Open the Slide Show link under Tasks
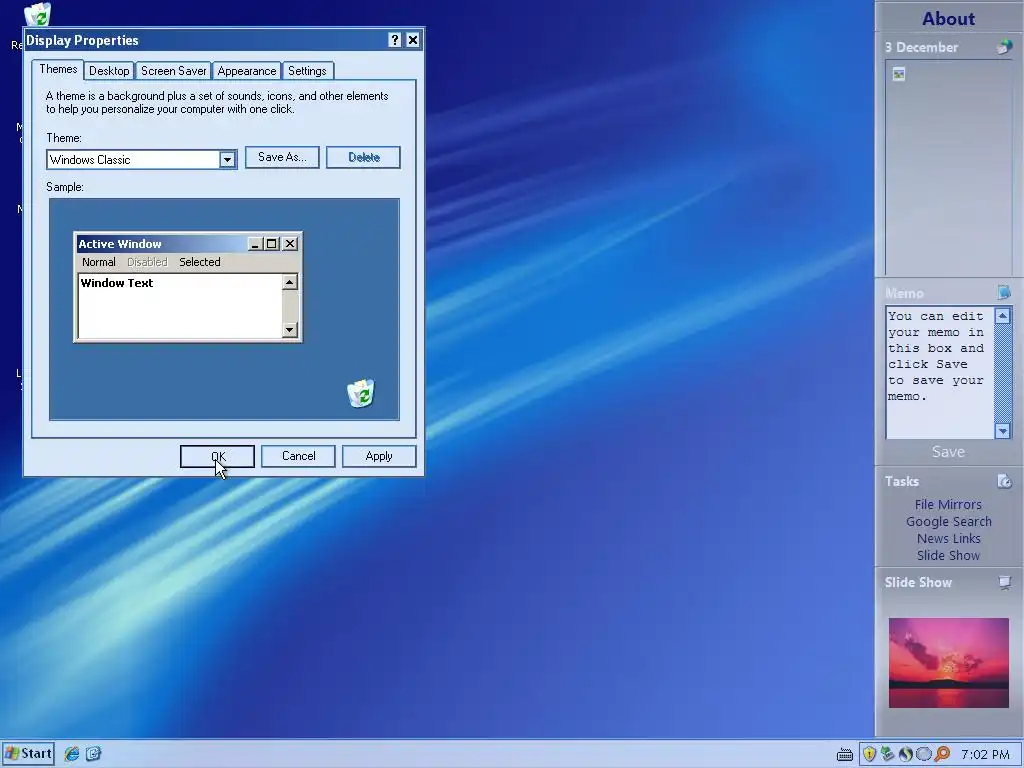1024x768 pixels. [x=948, y=555]
